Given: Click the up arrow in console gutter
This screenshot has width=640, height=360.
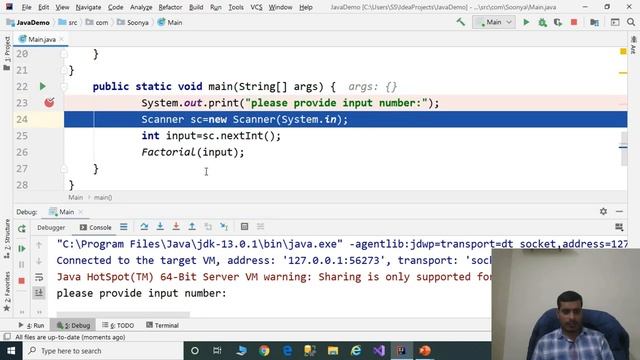Looking at the screenshot, I should [x=39, y=245].
